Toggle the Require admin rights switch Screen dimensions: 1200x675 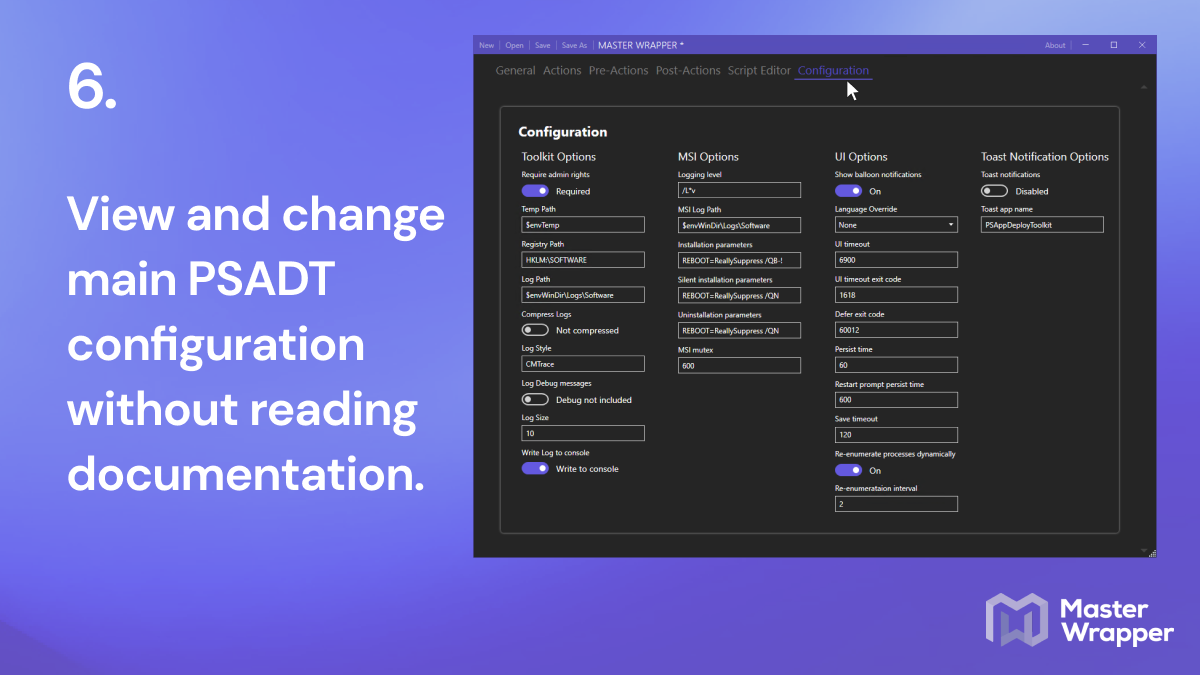[x=535, y=190]
